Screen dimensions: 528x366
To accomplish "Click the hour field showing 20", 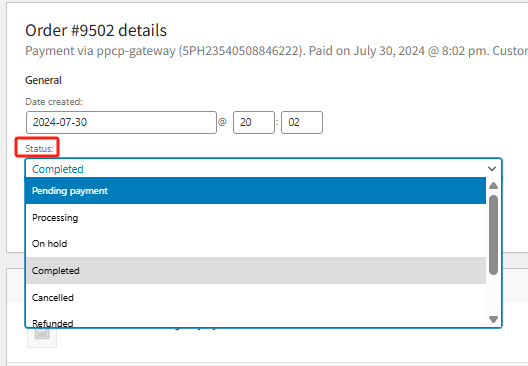I will [254, 123].
